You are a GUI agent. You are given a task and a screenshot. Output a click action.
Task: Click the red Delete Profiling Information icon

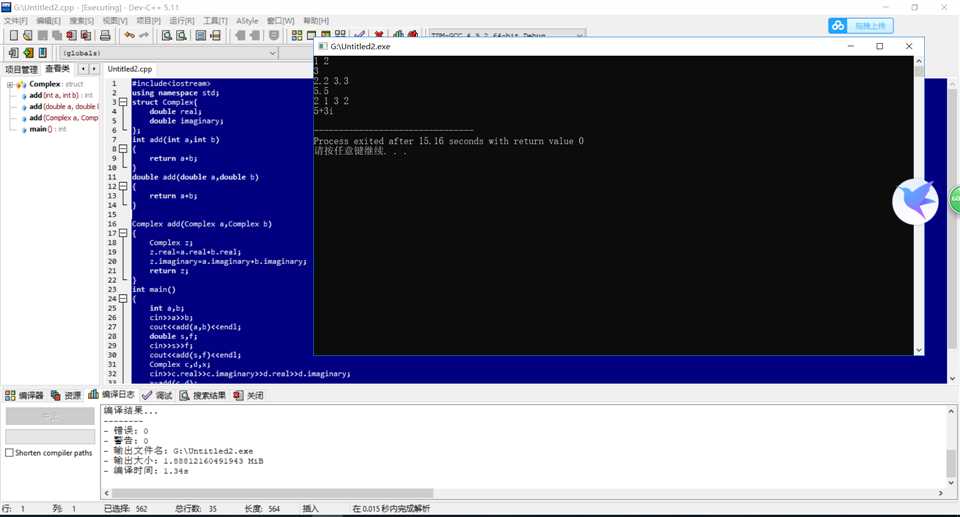click(413, 36)
